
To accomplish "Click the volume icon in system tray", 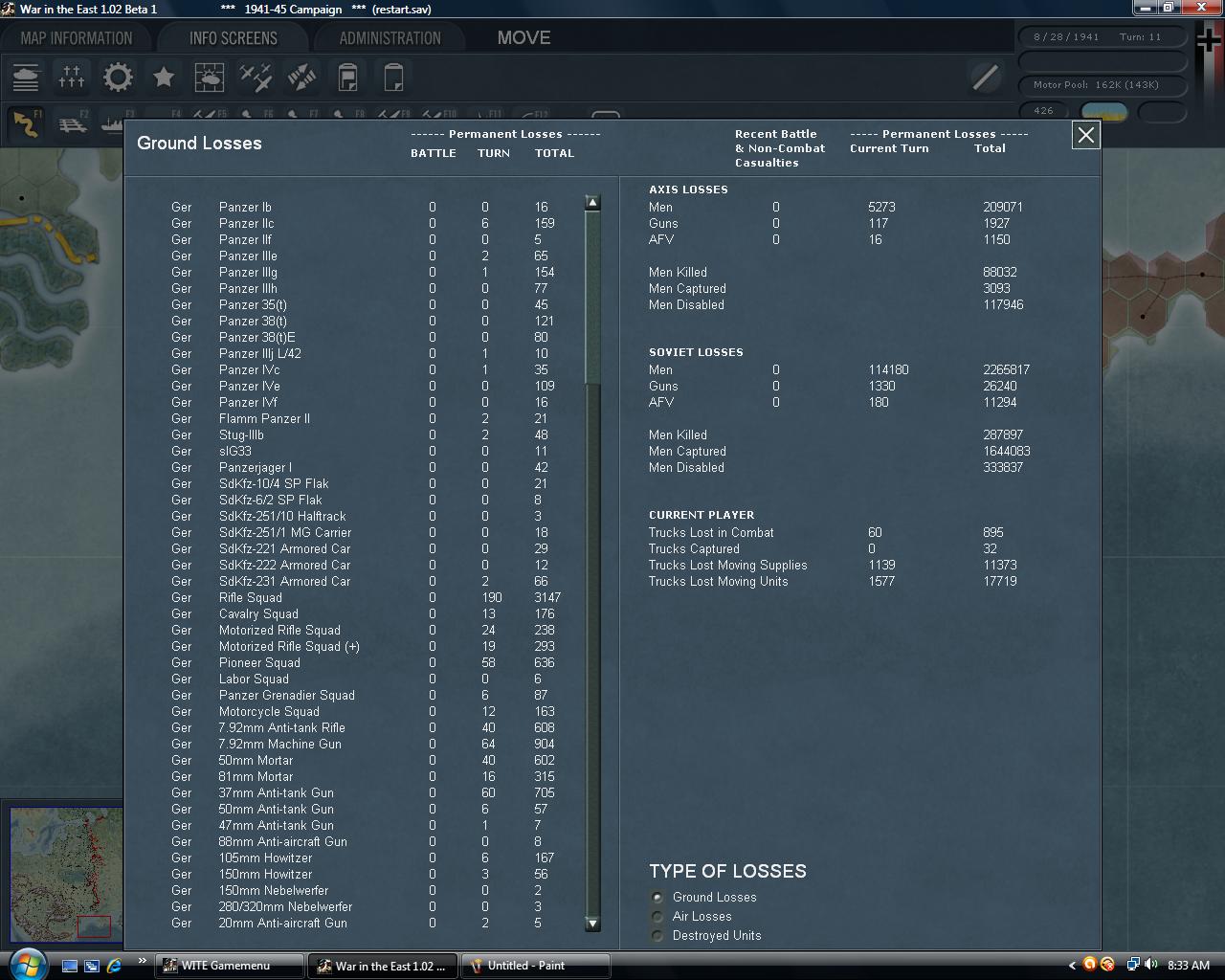I will click(x=1151, y=965).
